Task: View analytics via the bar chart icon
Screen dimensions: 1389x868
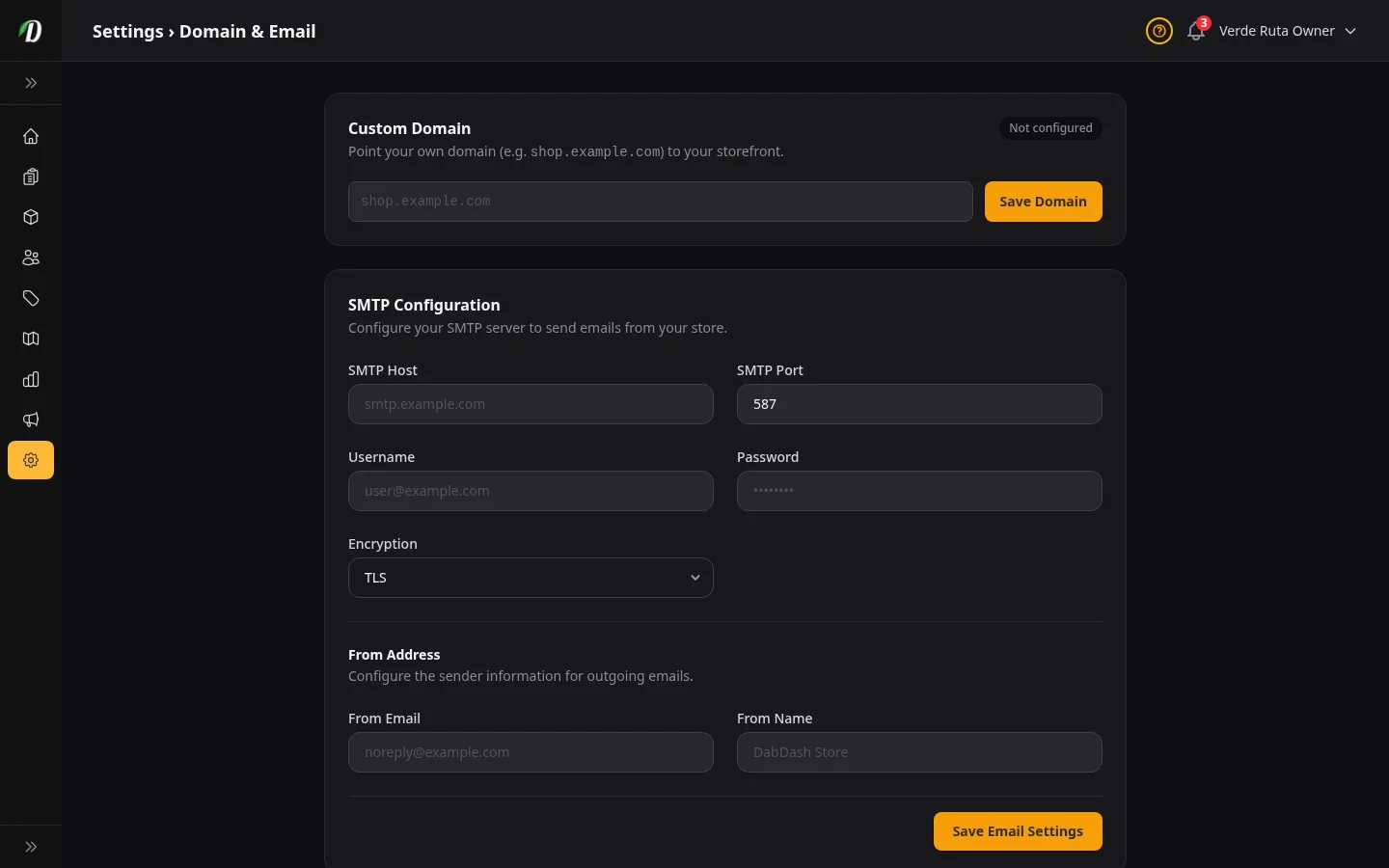Action: 31,379
